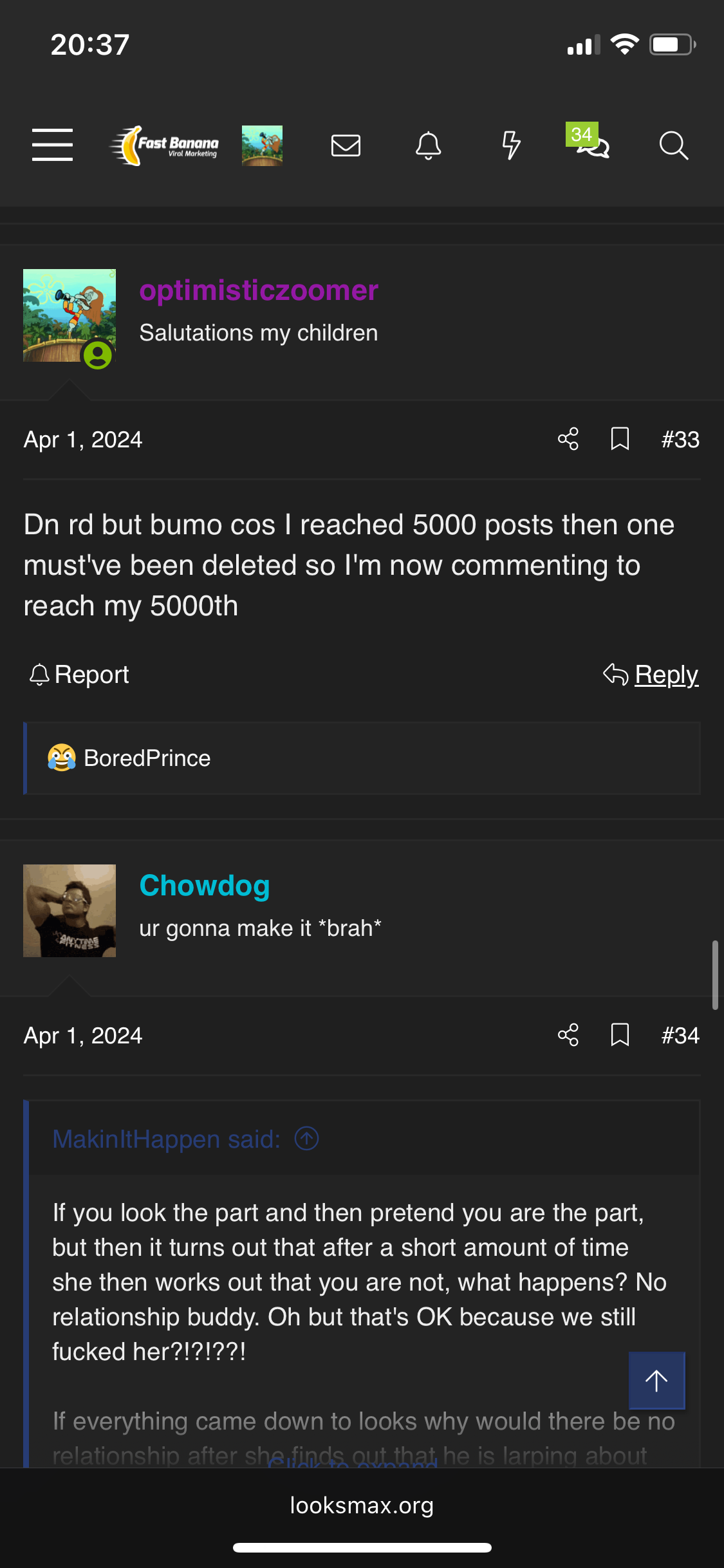Tap the lightning bolt what's new icon

click(511, 145)
